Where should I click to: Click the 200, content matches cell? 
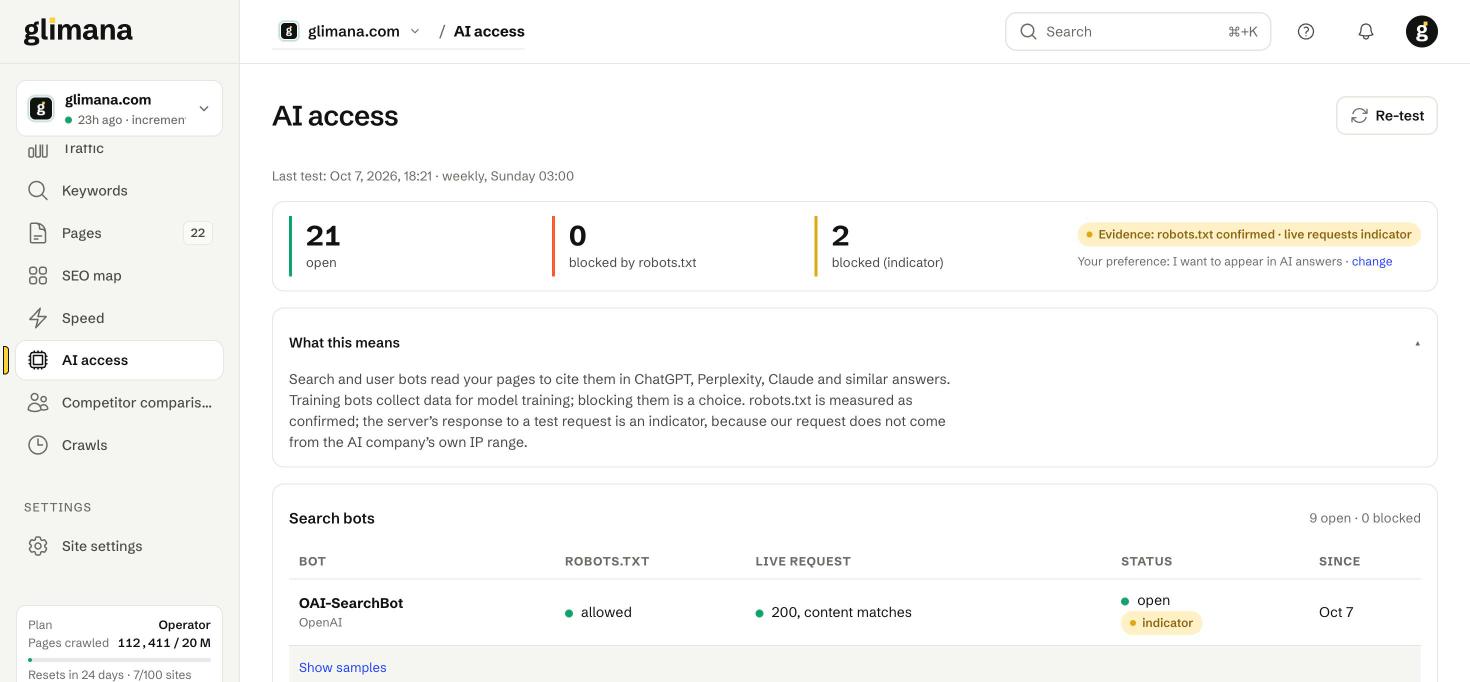point(833,612)
